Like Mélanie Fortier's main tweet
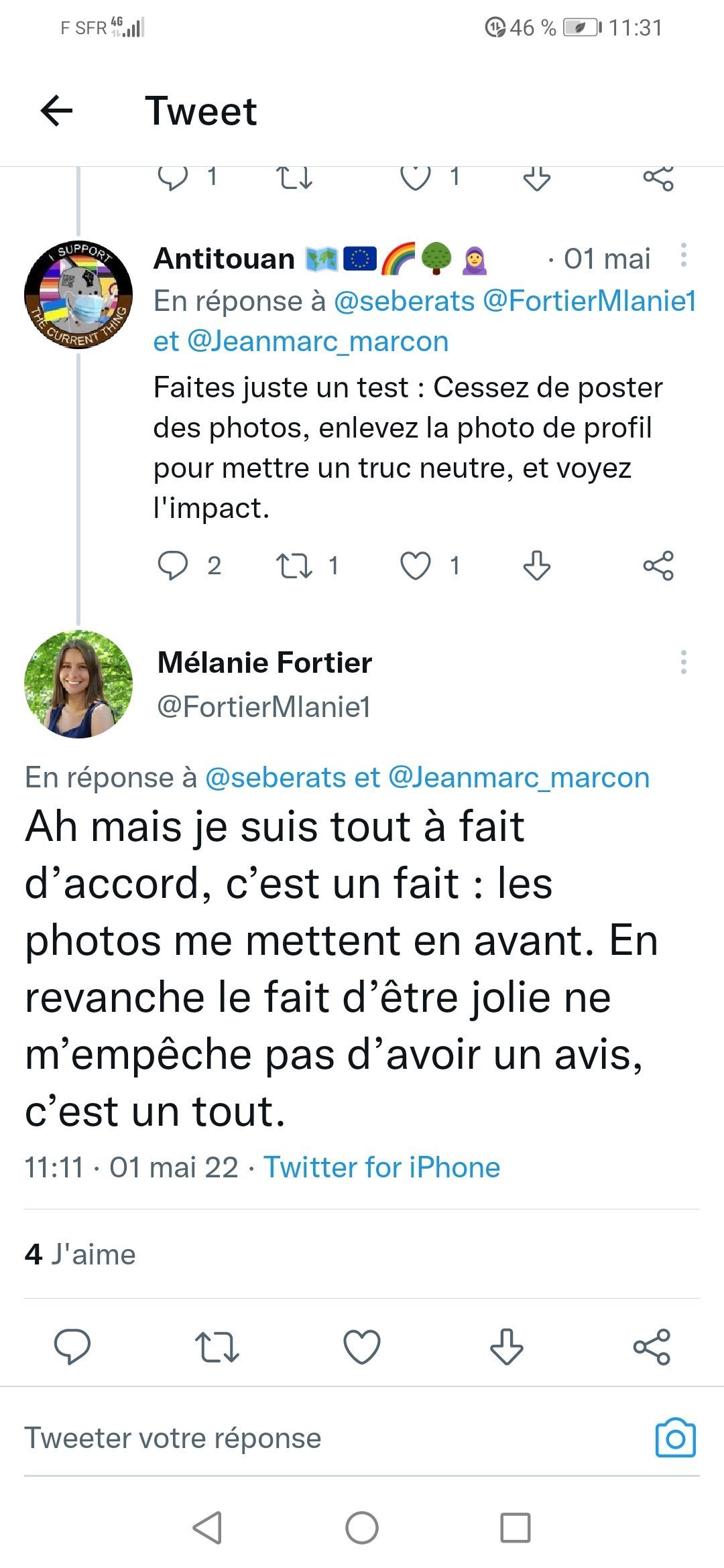This screenshot has width=724, height=1568. [x=362, y=1347]
